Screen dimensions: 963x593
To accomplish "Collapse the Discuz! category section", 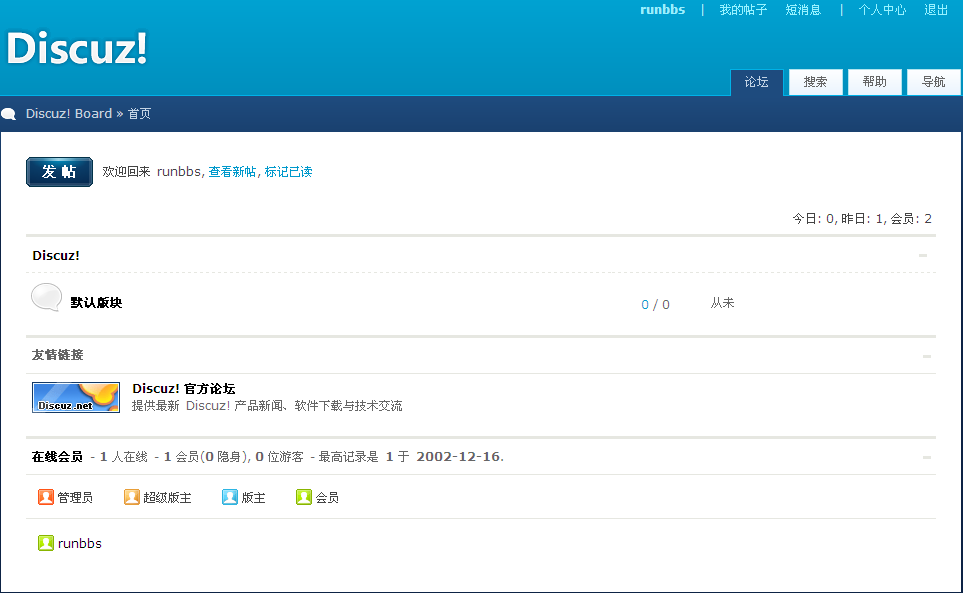I will tap(922, 255).
